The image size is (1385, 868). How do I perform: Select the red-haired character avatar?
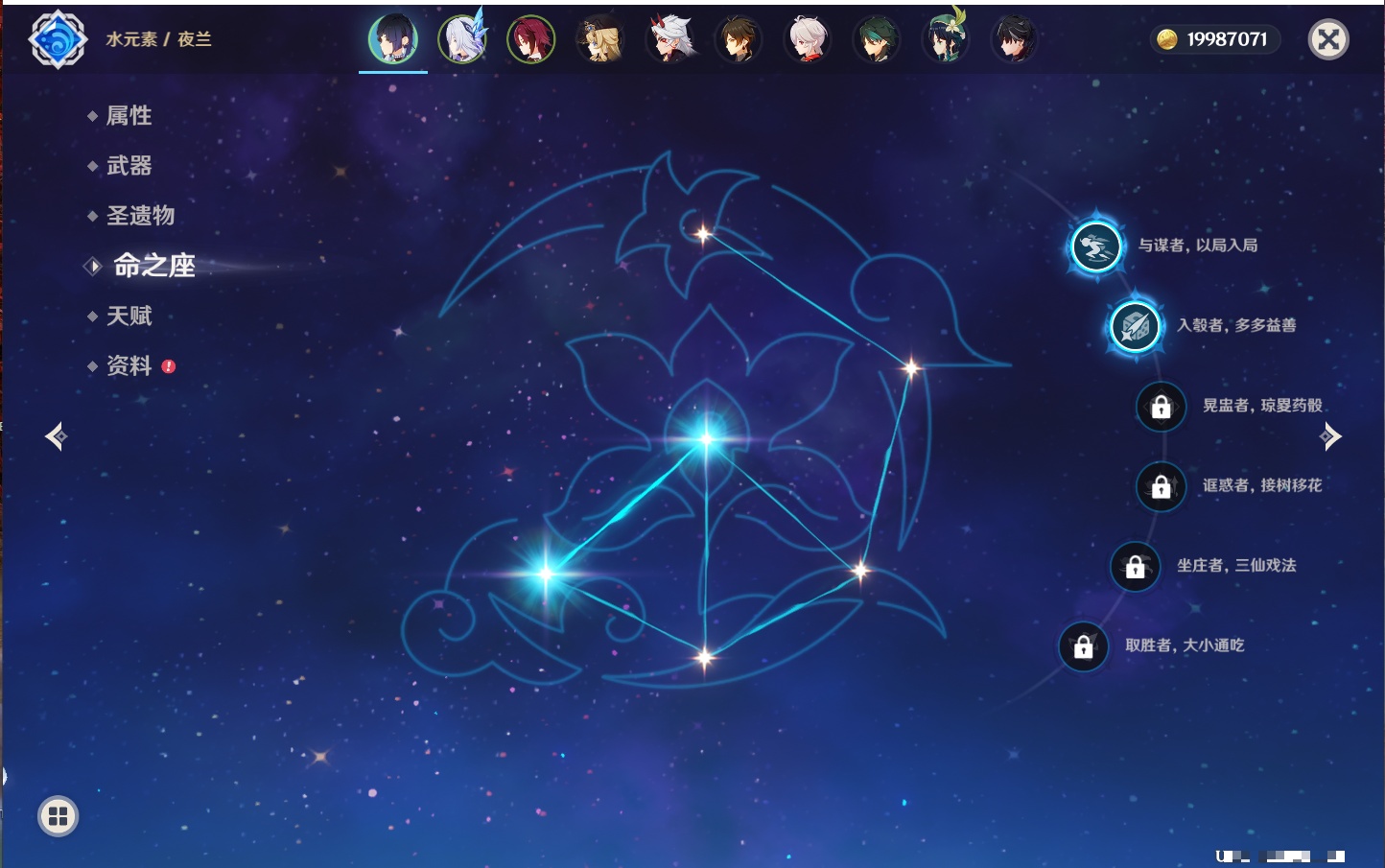(531, 39)
